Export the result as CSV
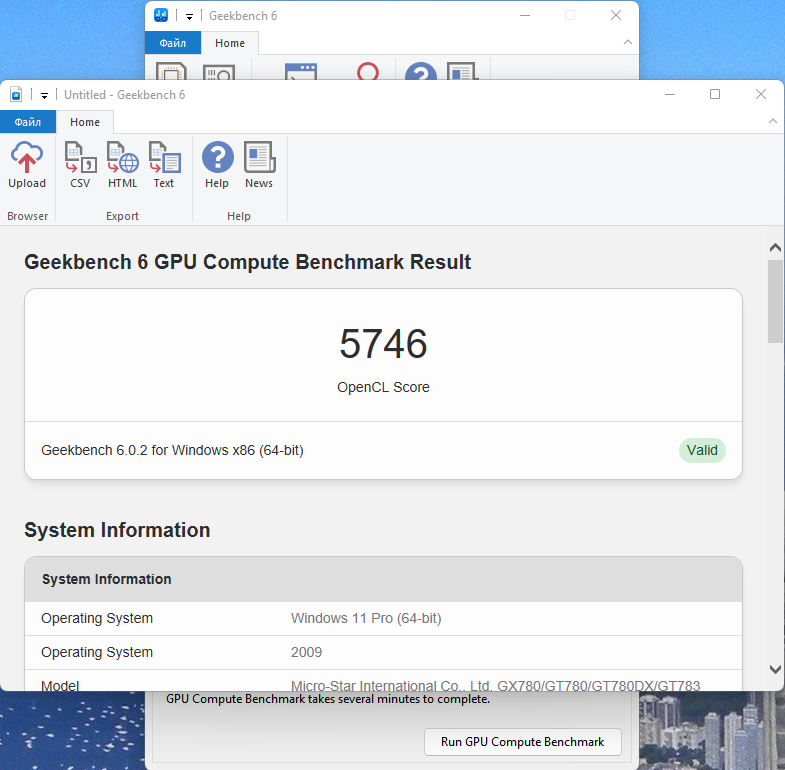Viewport: 785px width, 770px height. point(80,165)
